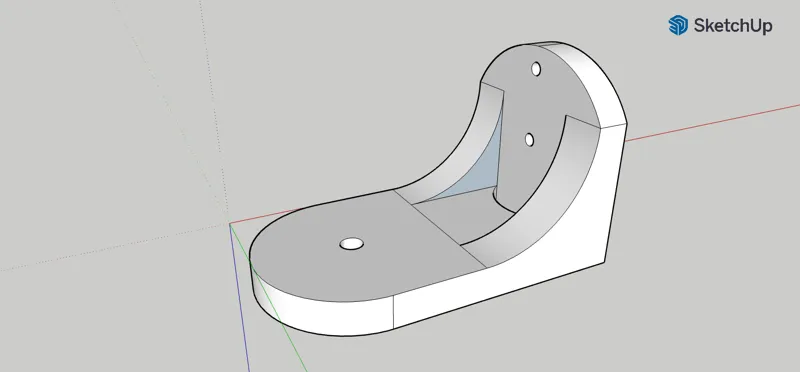Viewport: 800px width, 372px height.
Task: Select the lower hole in the back plate
Action: tap(529, 139)
